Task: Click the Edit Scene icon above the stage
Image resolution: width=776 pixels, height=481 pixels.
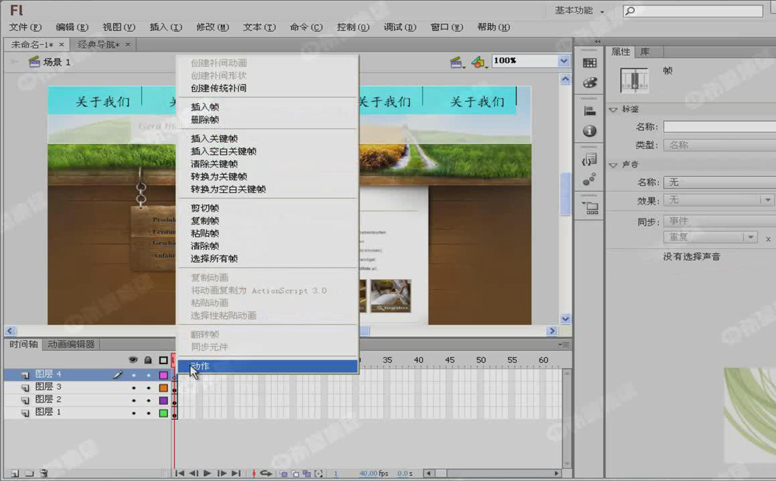Action: [x=457, y=62]
